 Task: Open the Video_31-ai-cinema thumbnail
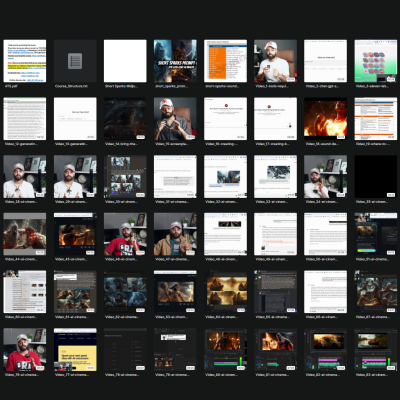pyautogui.click(x=175, y=176)
